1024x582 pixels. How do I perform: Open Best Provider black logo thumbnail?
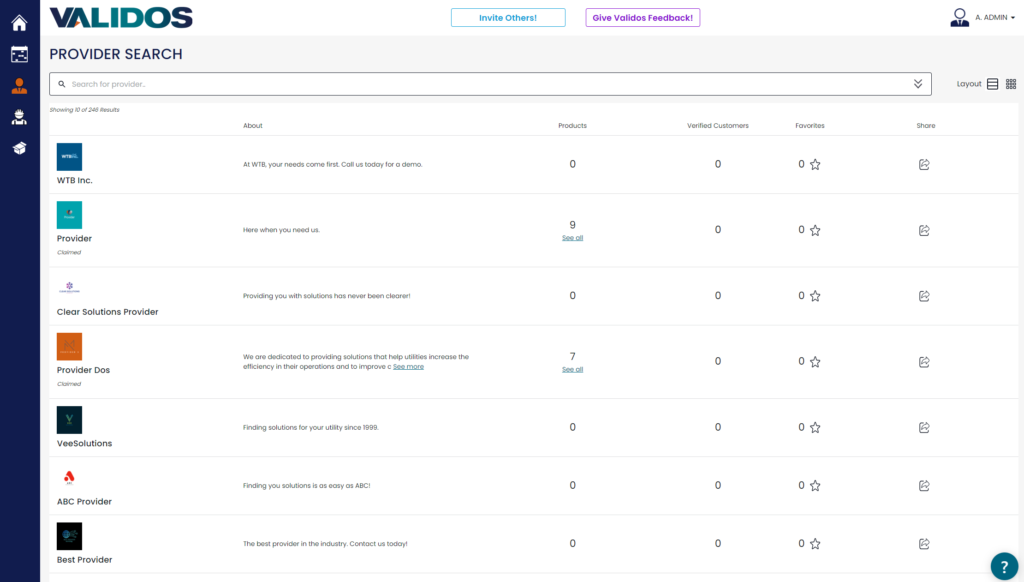[69, 536]
